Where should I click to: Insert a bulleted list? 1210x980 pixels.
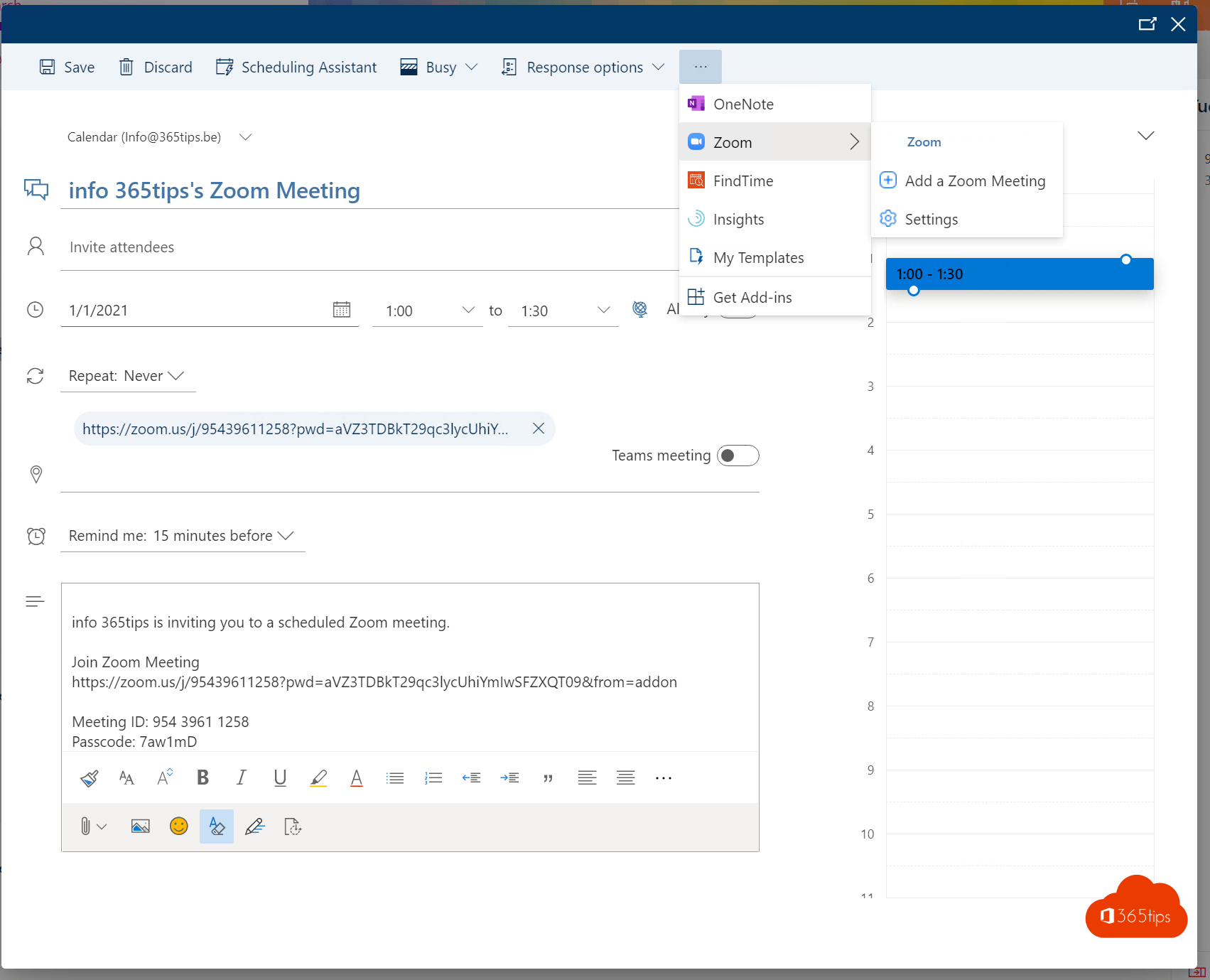(x=395, y=777)
